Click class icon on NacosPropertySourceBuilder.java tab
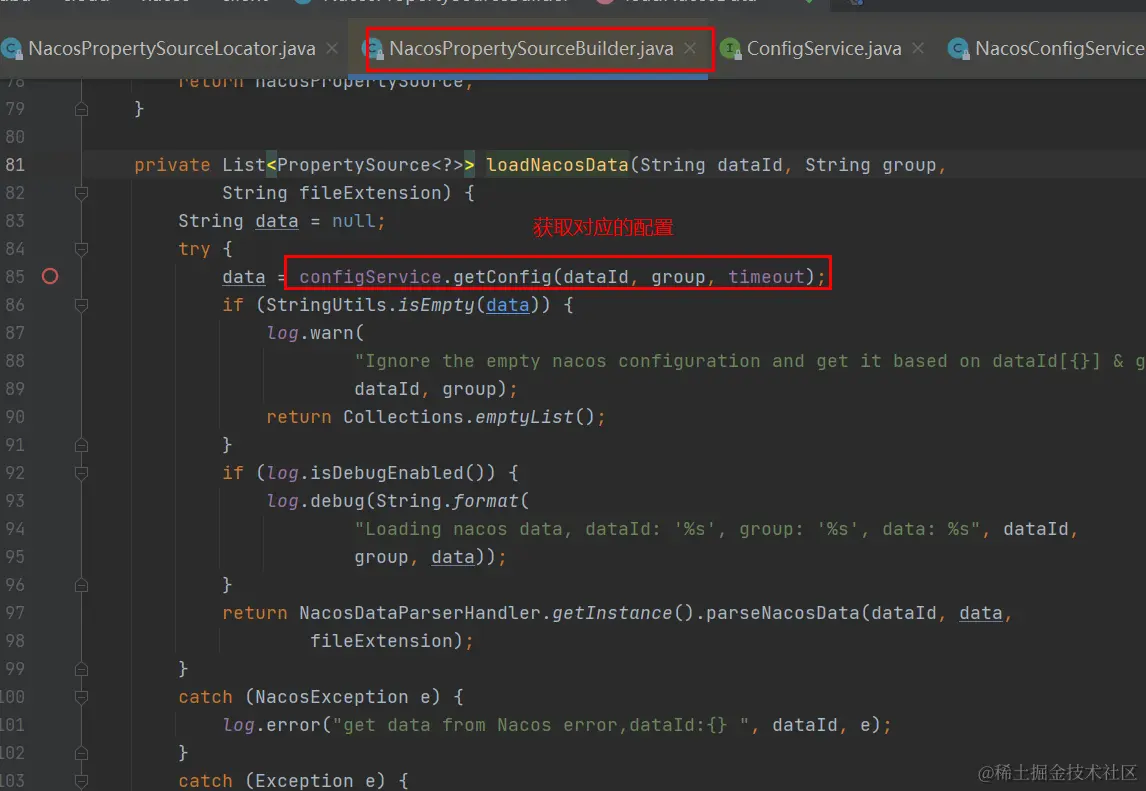This screenshot has height=791, width=1146. [373, 49]
